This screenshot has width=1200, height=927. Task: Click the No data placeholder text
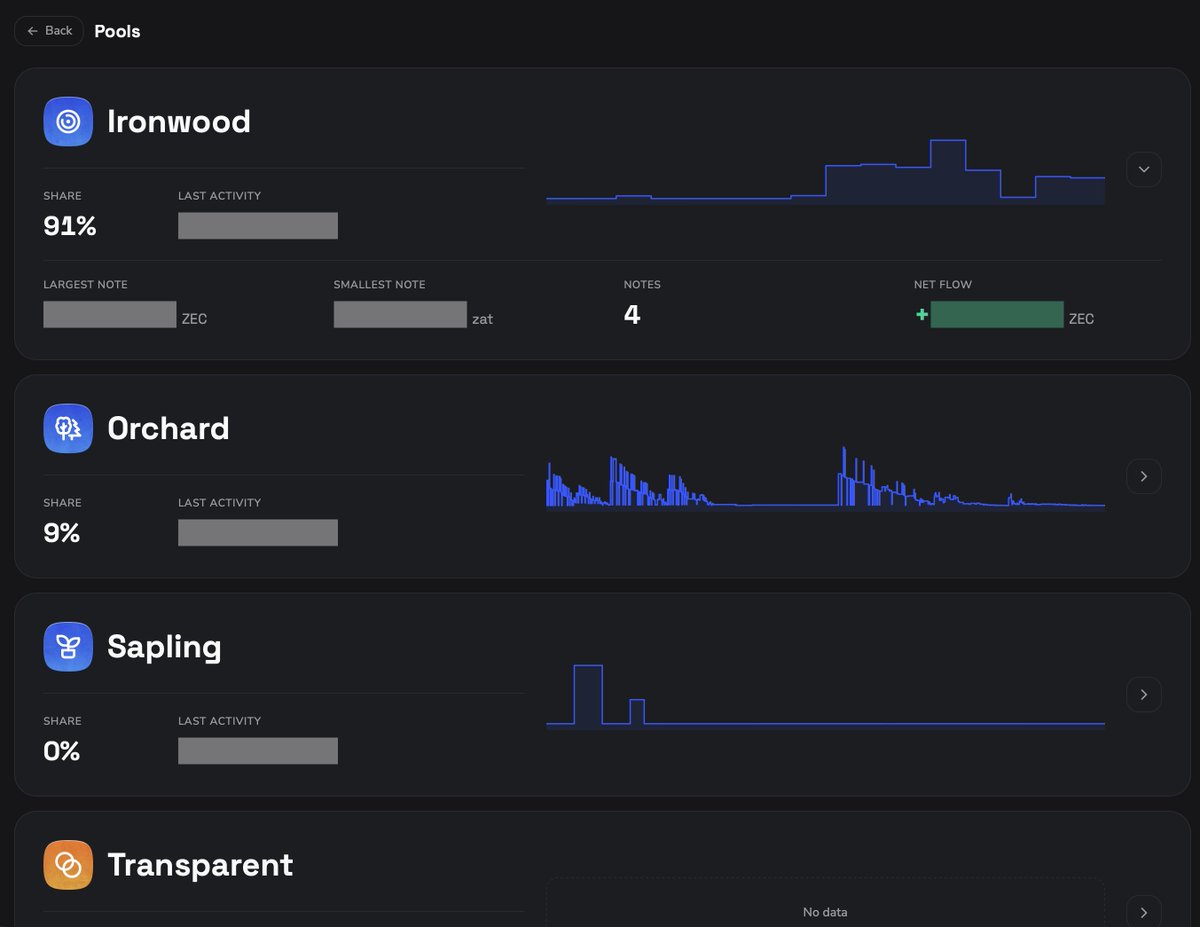825,912
